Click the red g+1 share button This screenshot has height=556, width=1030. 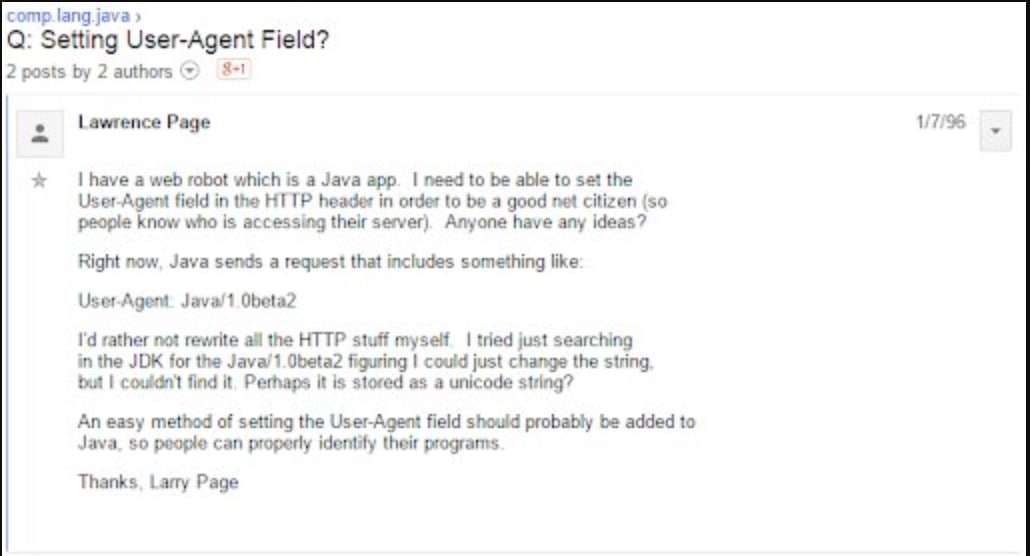tap(234, 69)
